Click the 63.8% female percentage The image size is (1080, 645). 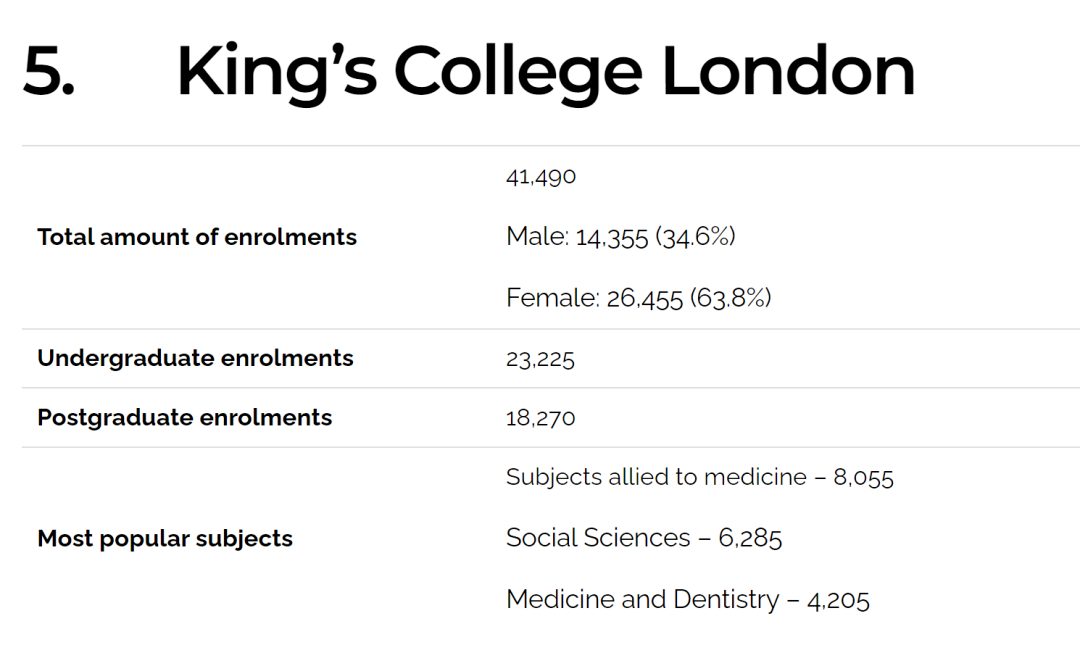[x=731, y=298]
